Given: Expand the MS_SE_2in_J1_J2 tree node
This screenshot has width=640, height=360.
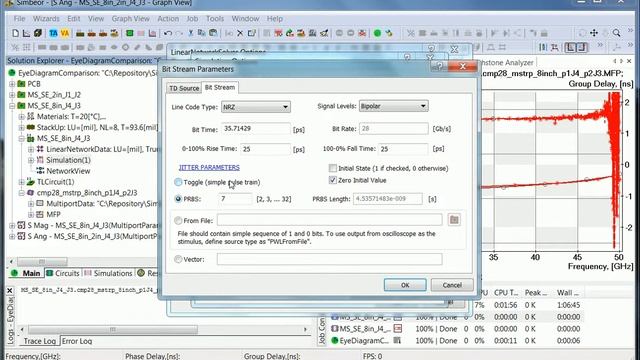Looking at the screenshot, I should 12,95.
